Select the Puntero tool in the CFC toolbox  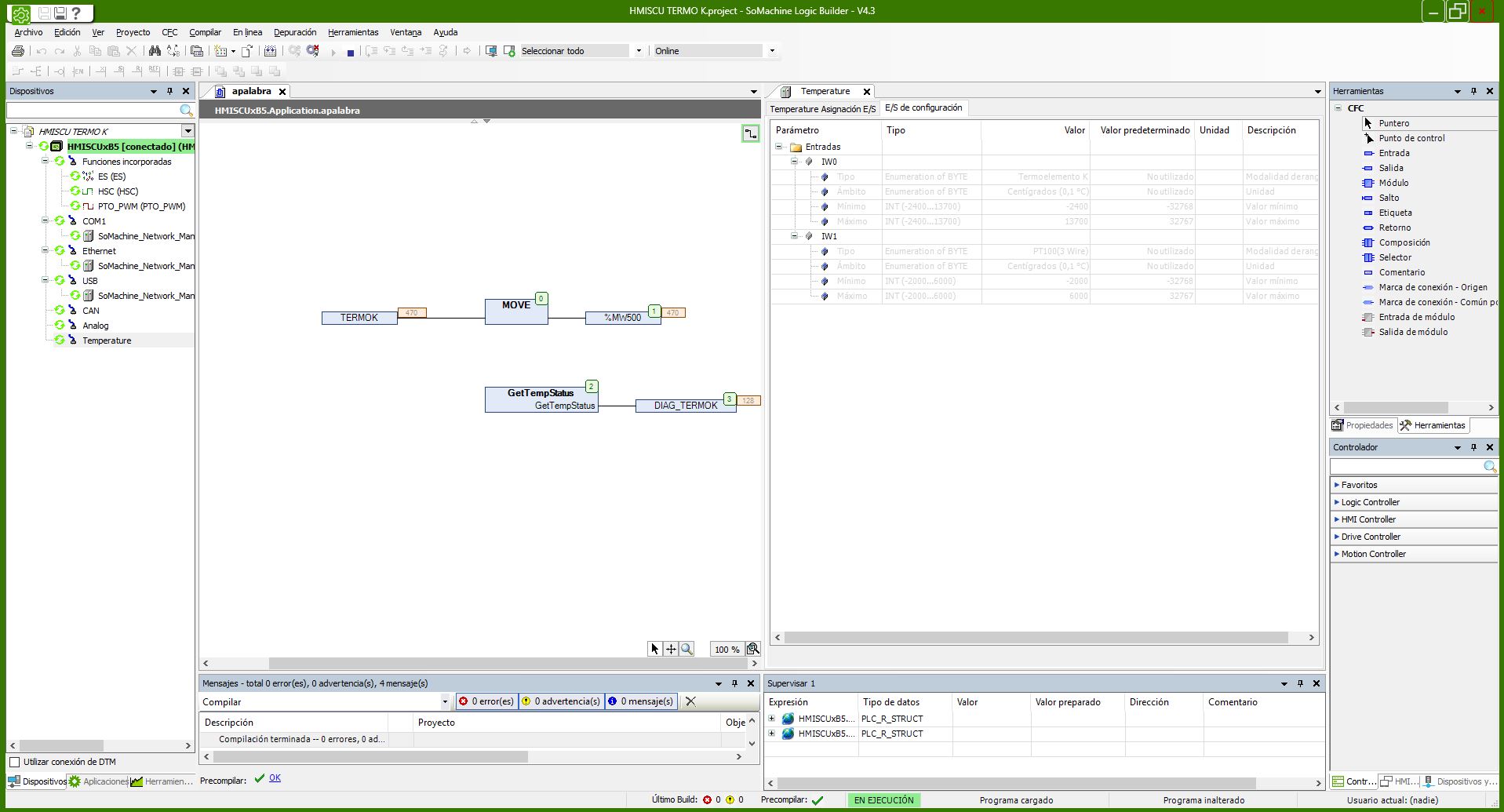click(x=1393, y=123)
